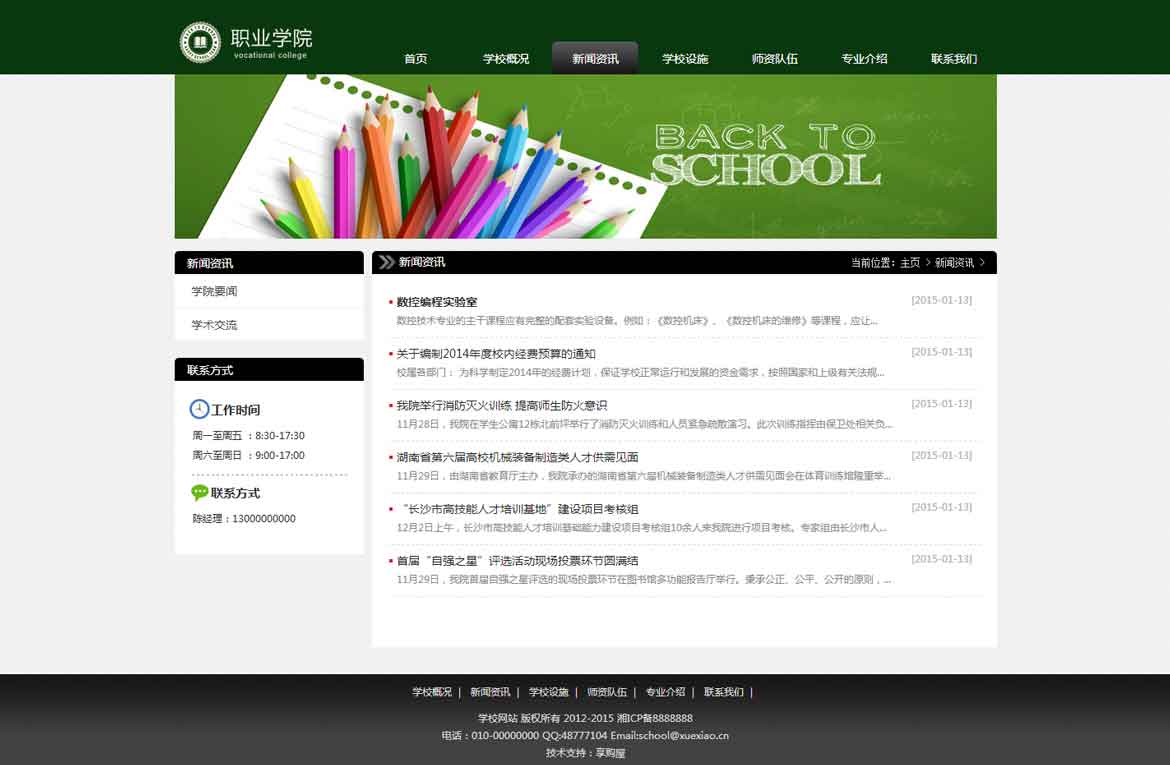Open the 联系我们 navigation tab
The height and width of the screenshot is (765, 1170).
tap(954, 58)
